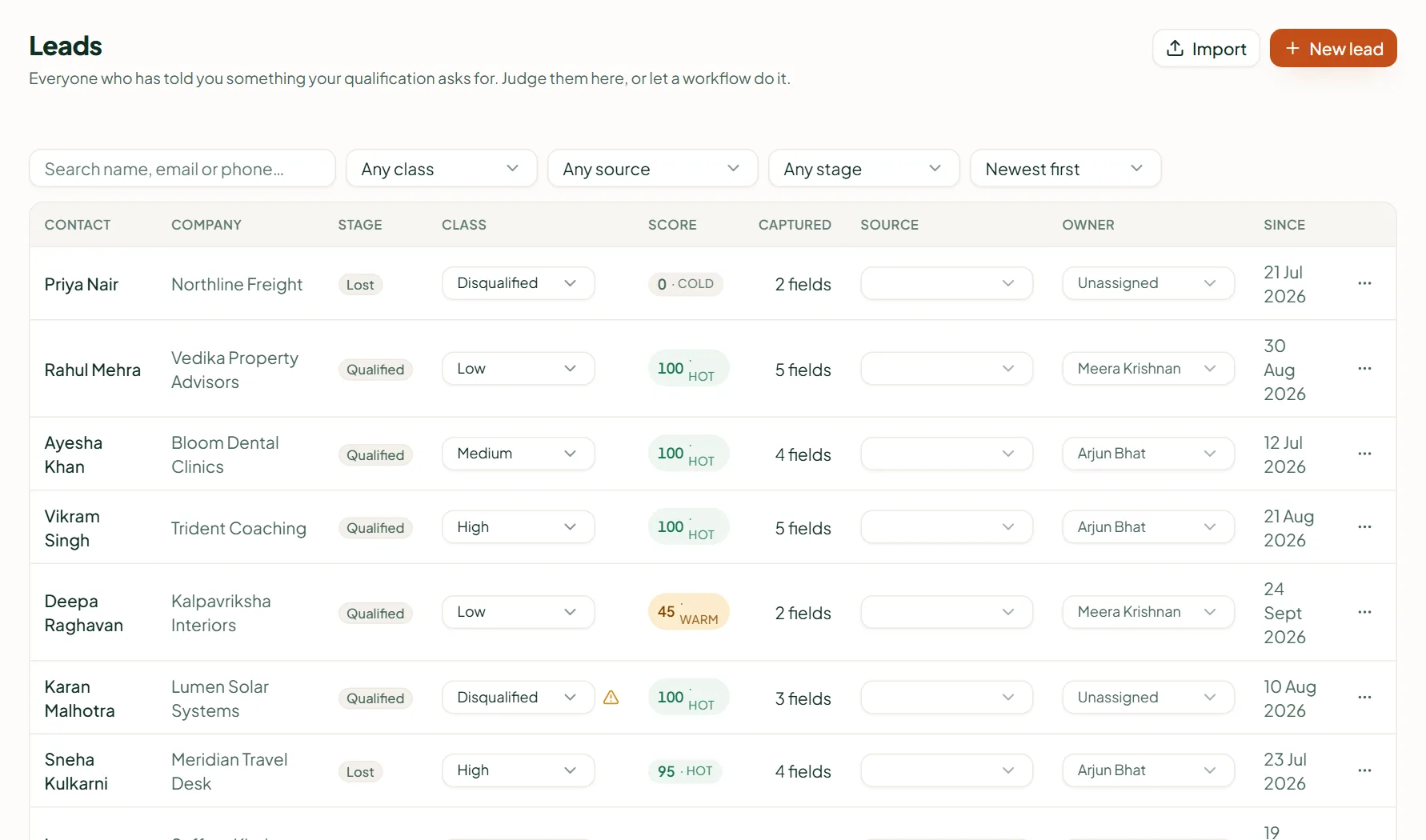This screenshot has width=1426, height=840.
Task: Click company Northline Freight
Action: pos(237,285)
